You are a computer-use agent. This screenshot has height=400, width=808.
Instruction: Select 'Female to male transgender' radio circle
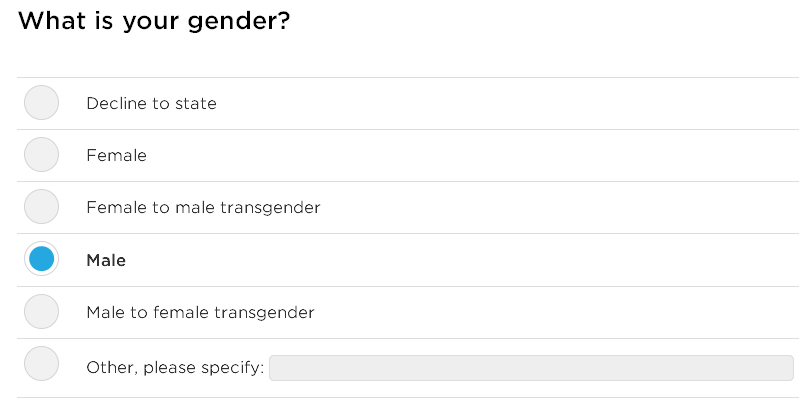(x=41, y=207)
